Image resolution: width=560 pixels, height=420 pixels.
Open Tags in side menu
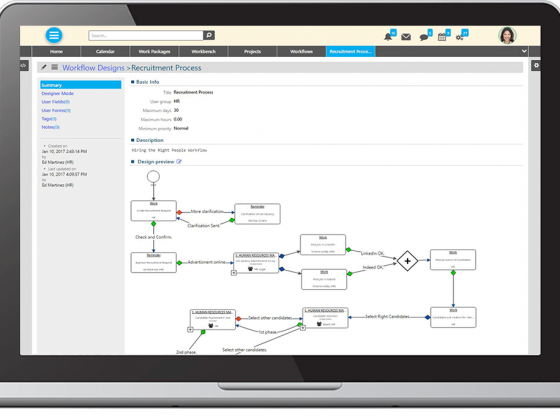pyautogui.click(x=49, y=119)
